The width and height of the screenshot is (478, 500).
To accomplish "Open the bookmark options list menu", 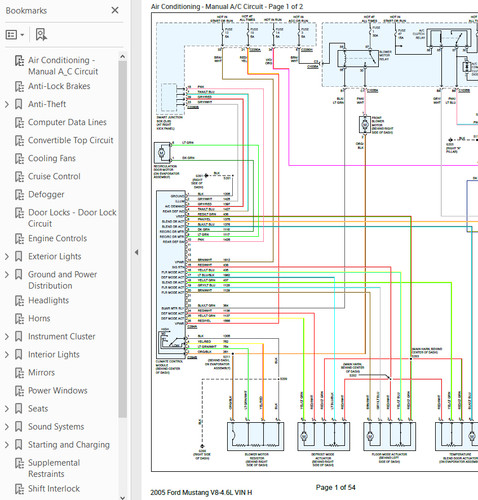I will pos(15,35).
